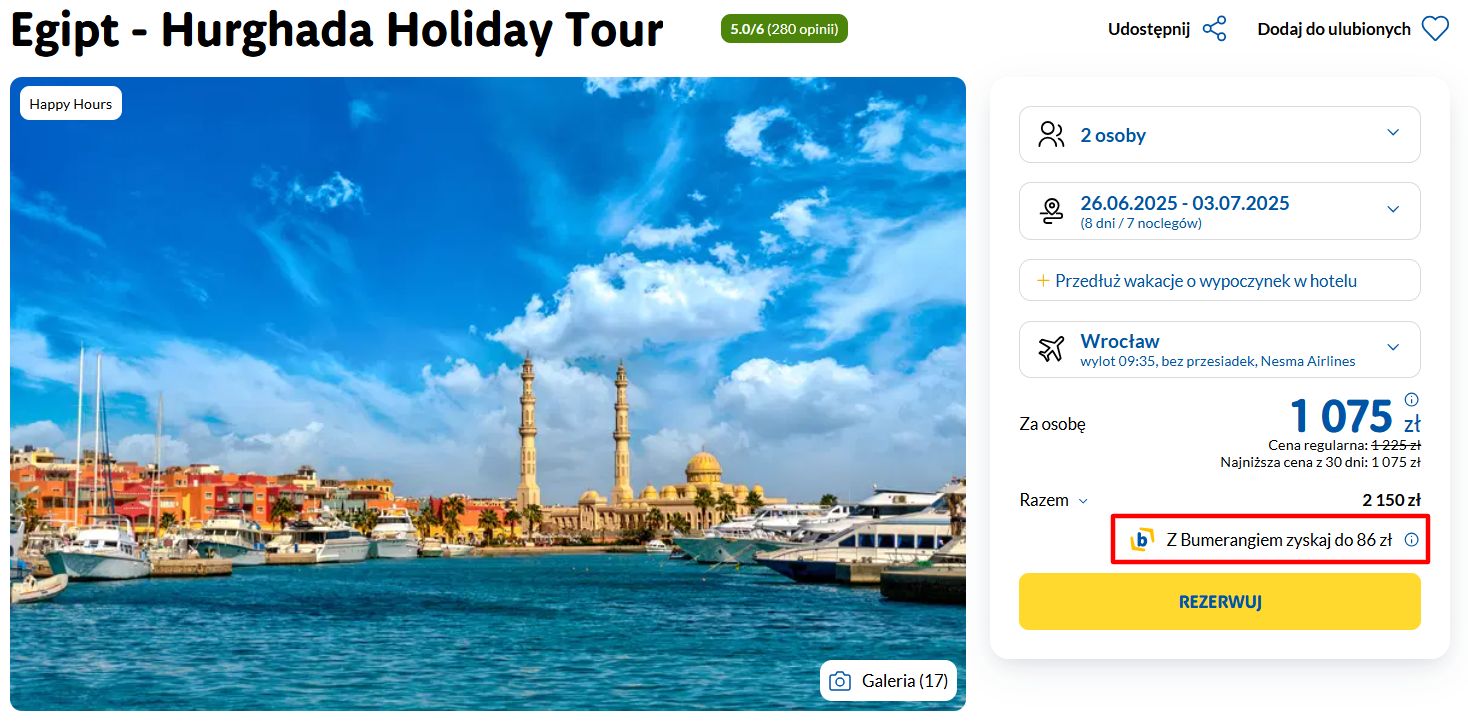
Task: Click the Bumerang info icon
Action: point(1411,539)
